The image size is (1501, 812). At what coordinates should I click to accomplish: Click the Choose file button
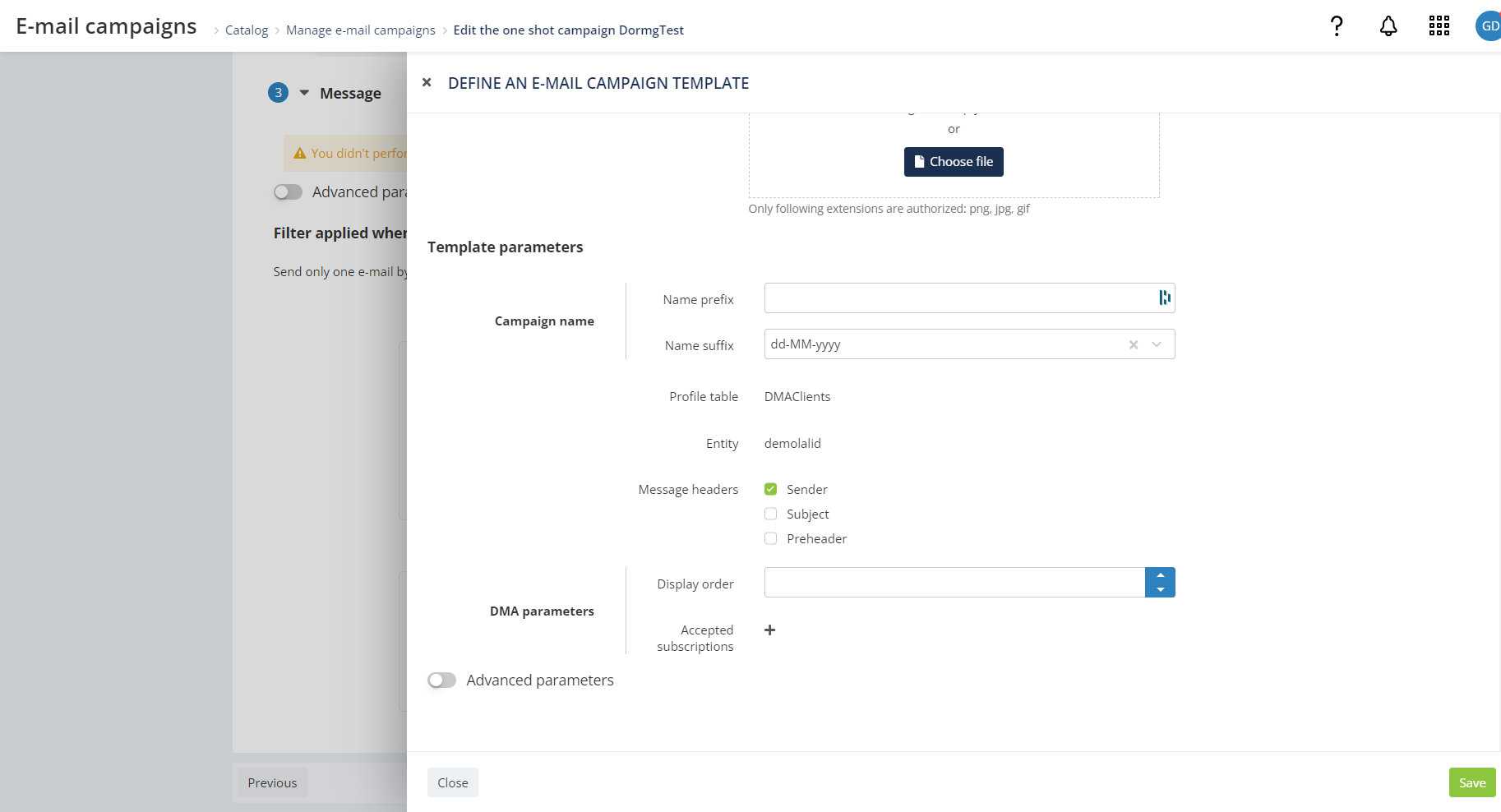[x=954, y=162]
